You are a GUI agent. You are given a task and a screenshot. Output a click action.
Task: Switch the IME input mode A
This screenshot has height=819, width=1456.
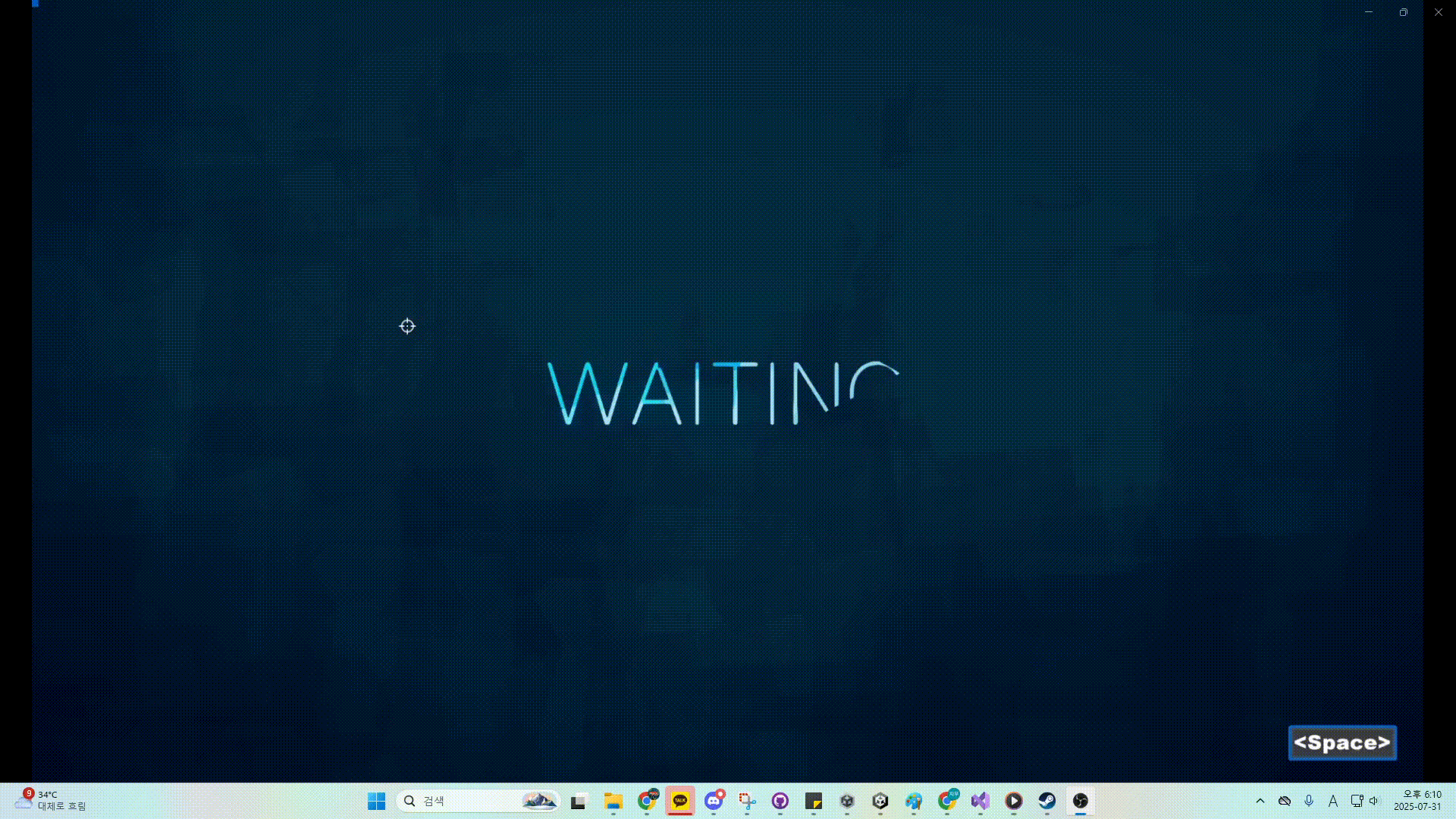pyautogui.click(x=1333, y=801)
